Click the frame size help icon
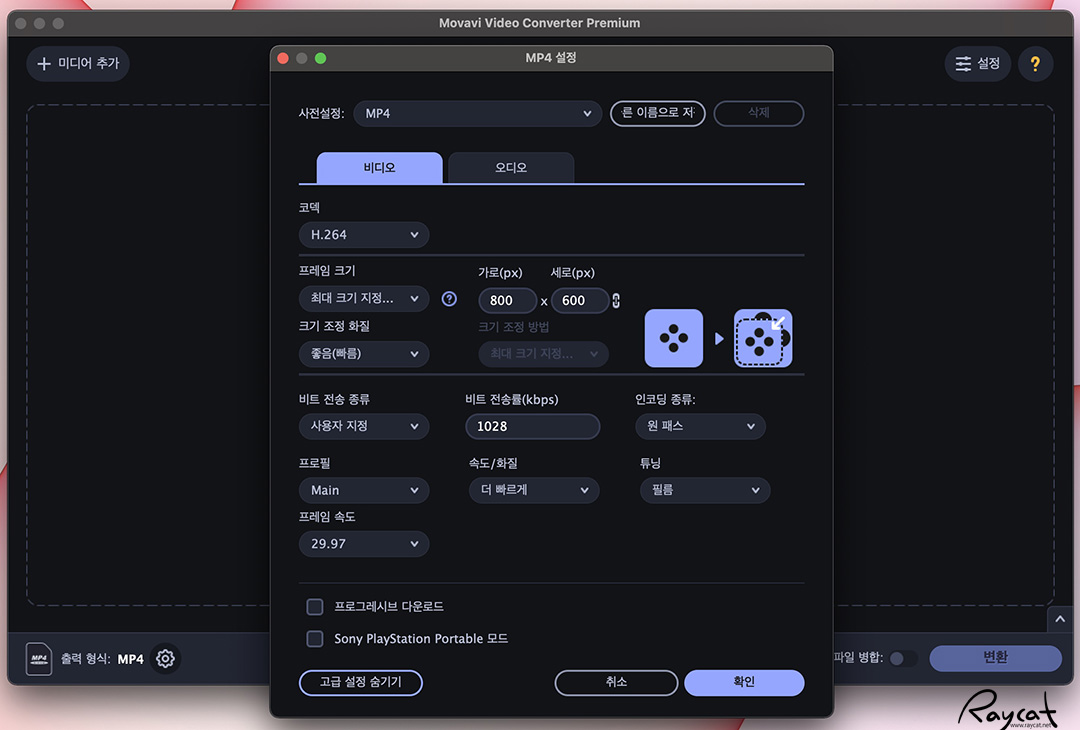 pos(449,299)
